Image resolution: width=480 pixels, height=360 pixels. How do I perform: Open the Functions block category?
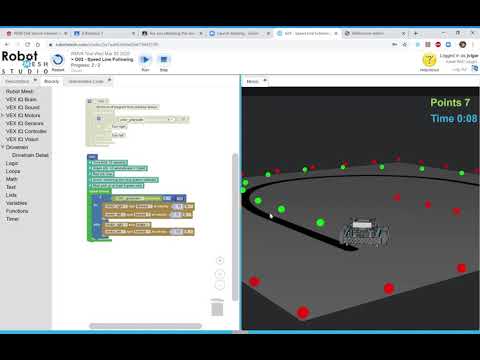(x=17, y=211)
